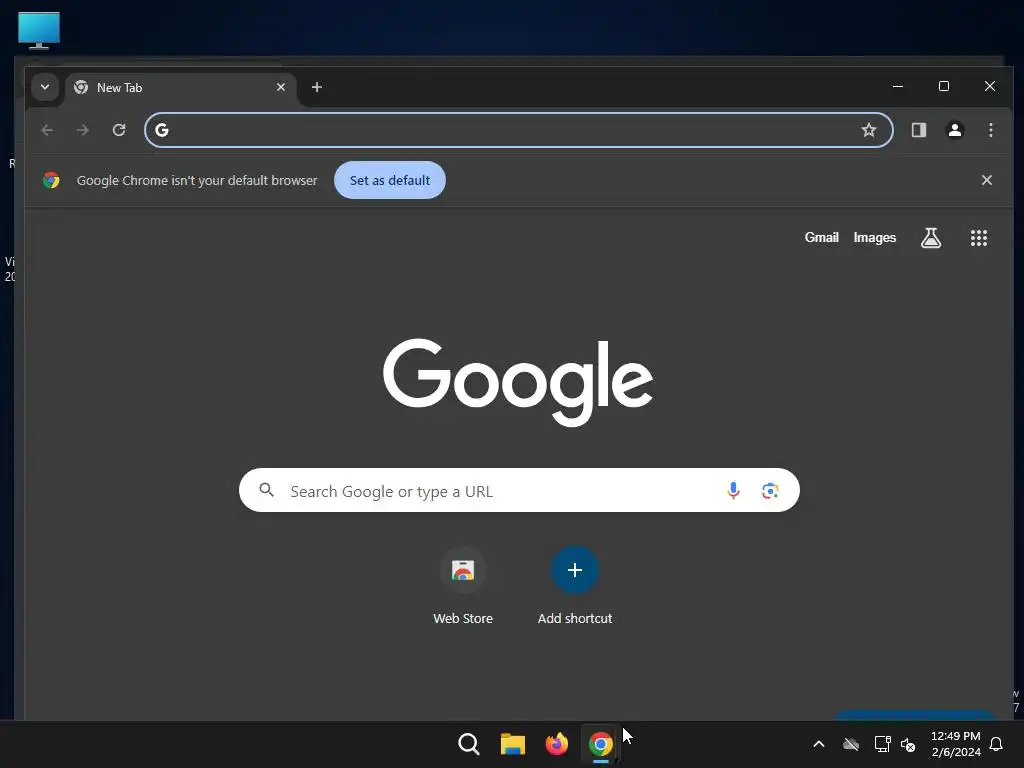Screen dimensions: 1024x768
Task: Open network status tray icon
Action: click(882, 744)
